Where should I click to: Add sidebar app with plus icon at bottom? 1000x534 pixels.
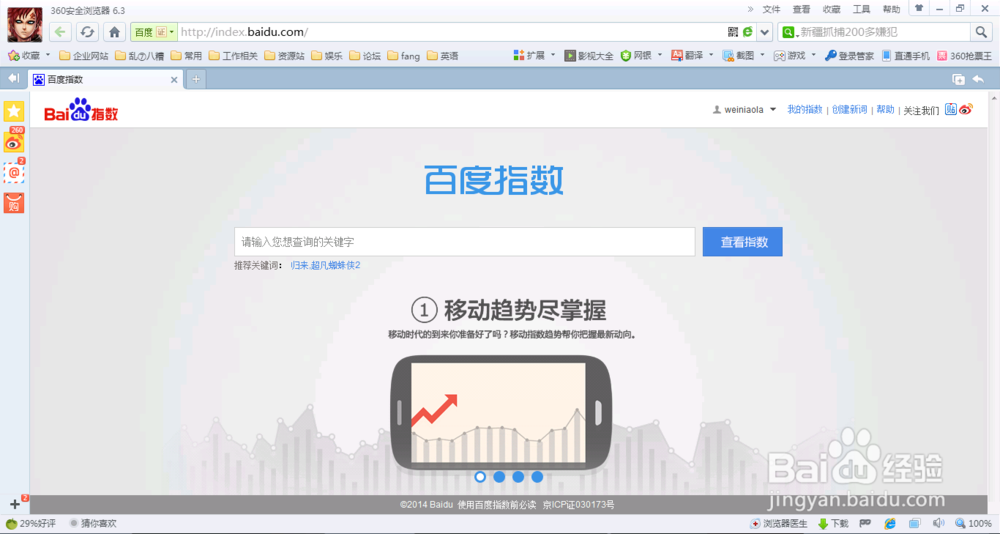15,504
